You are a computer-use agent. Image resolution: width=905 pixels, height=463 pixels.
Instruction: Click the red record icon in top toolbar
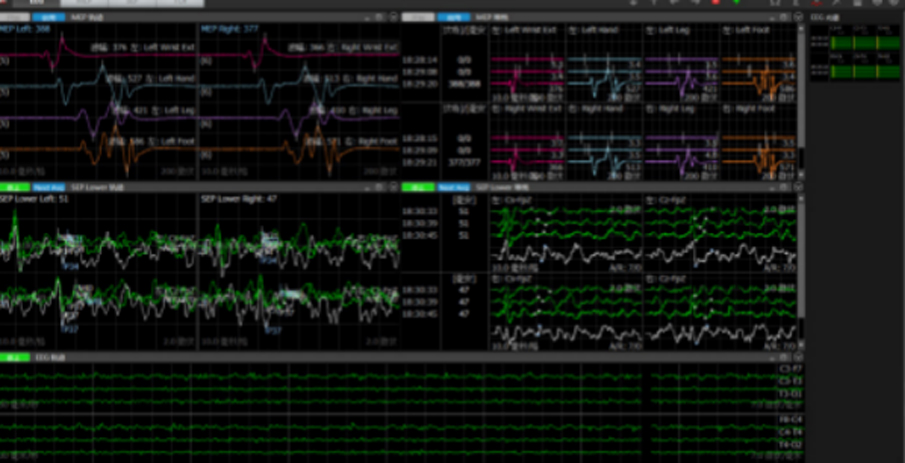point(715,3)
